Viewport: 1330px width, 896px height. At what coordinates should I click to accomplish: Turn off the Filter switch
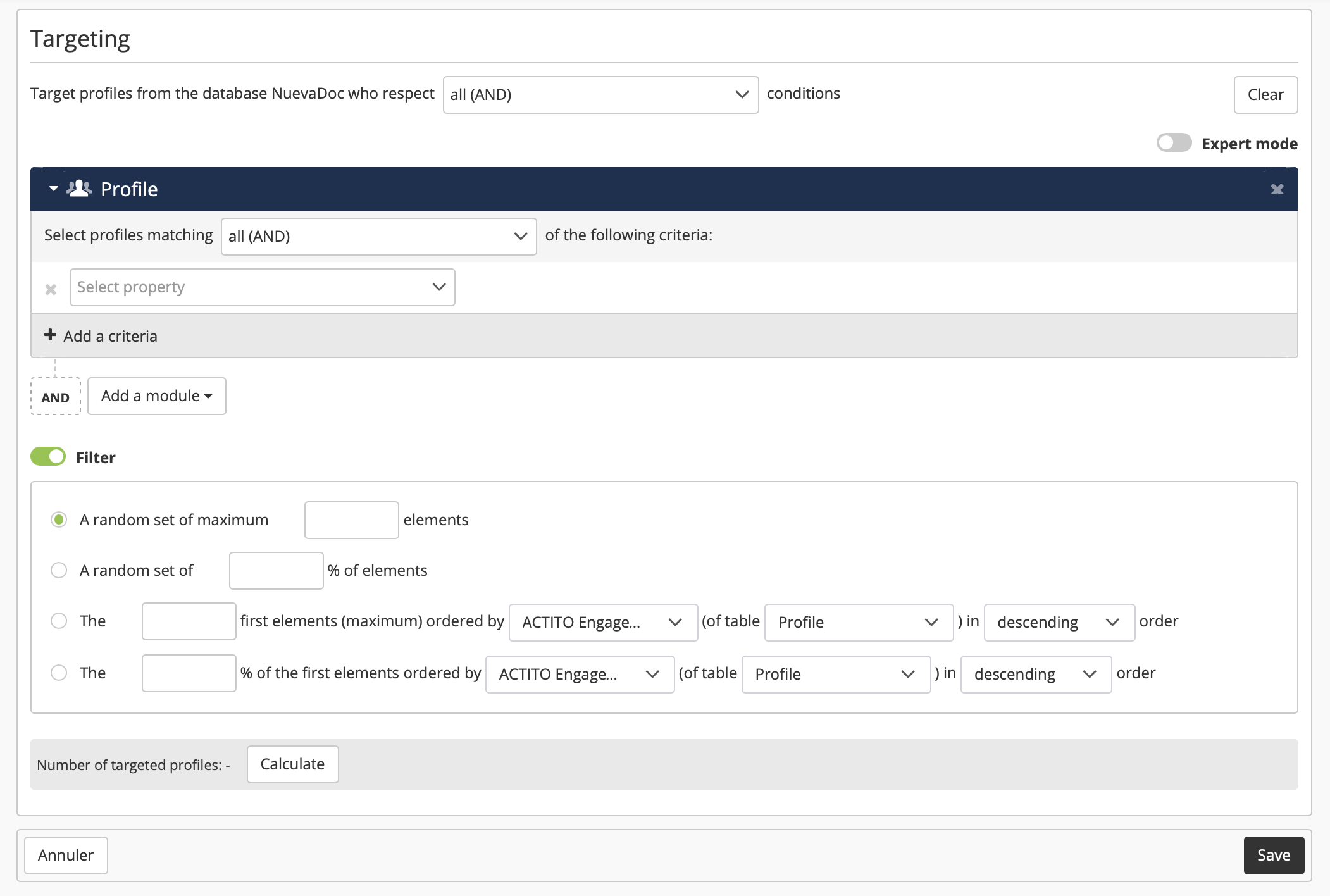coord(48,456)
